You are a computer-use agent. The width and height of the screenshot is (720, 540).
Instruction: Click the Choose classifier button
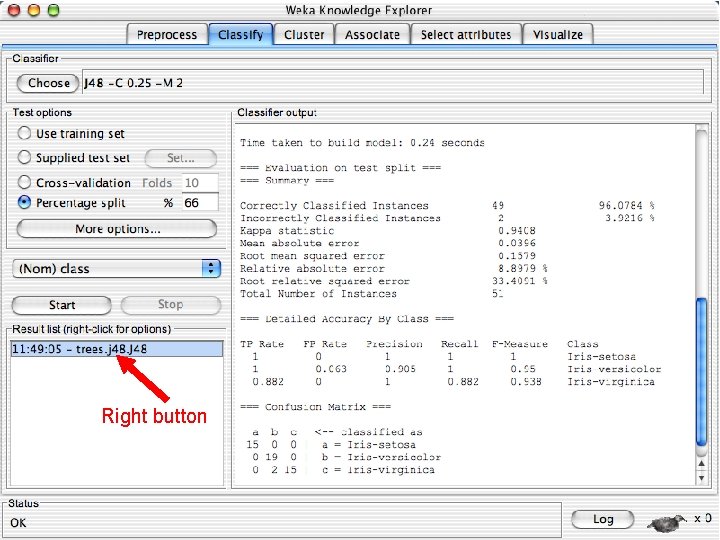[x=48, y=83]
